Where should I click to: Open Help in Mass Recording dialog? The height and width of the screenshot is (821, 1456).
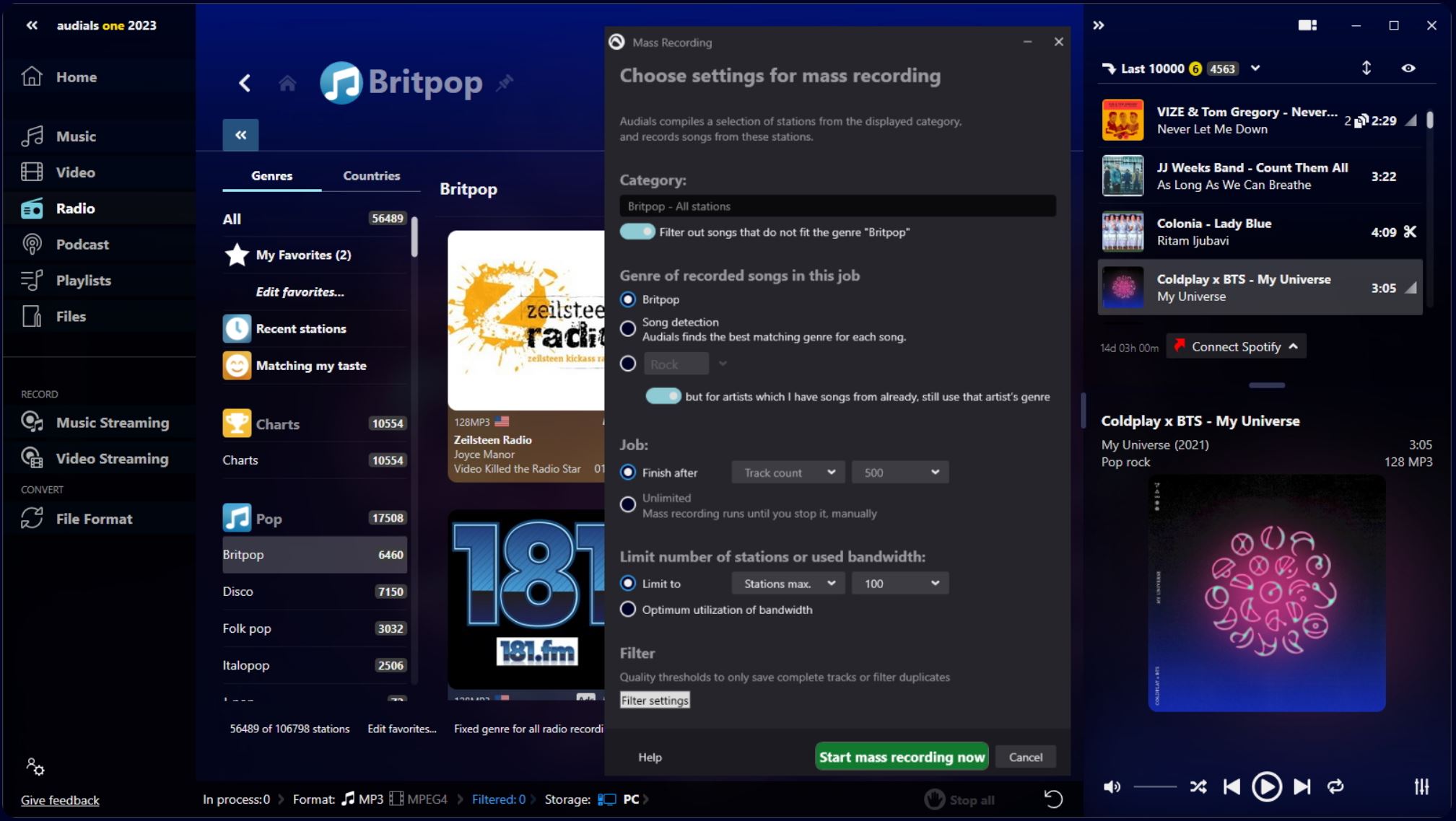coord(650,758)
